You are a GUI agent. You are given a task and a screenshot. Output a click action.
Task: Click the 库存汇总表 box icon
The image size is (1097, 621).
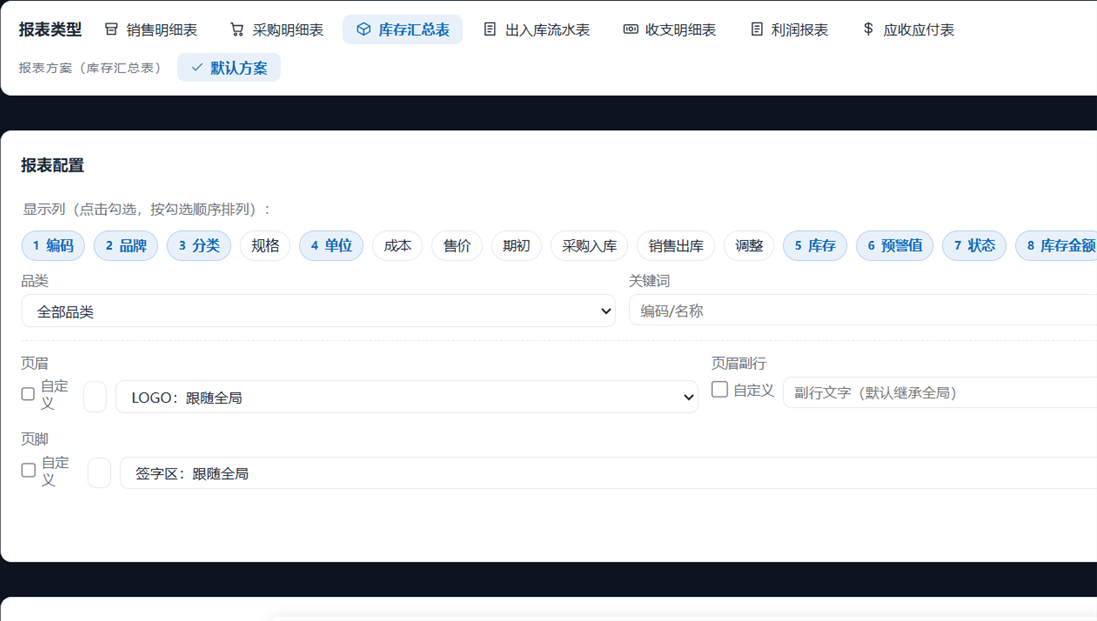coord(363,29)
